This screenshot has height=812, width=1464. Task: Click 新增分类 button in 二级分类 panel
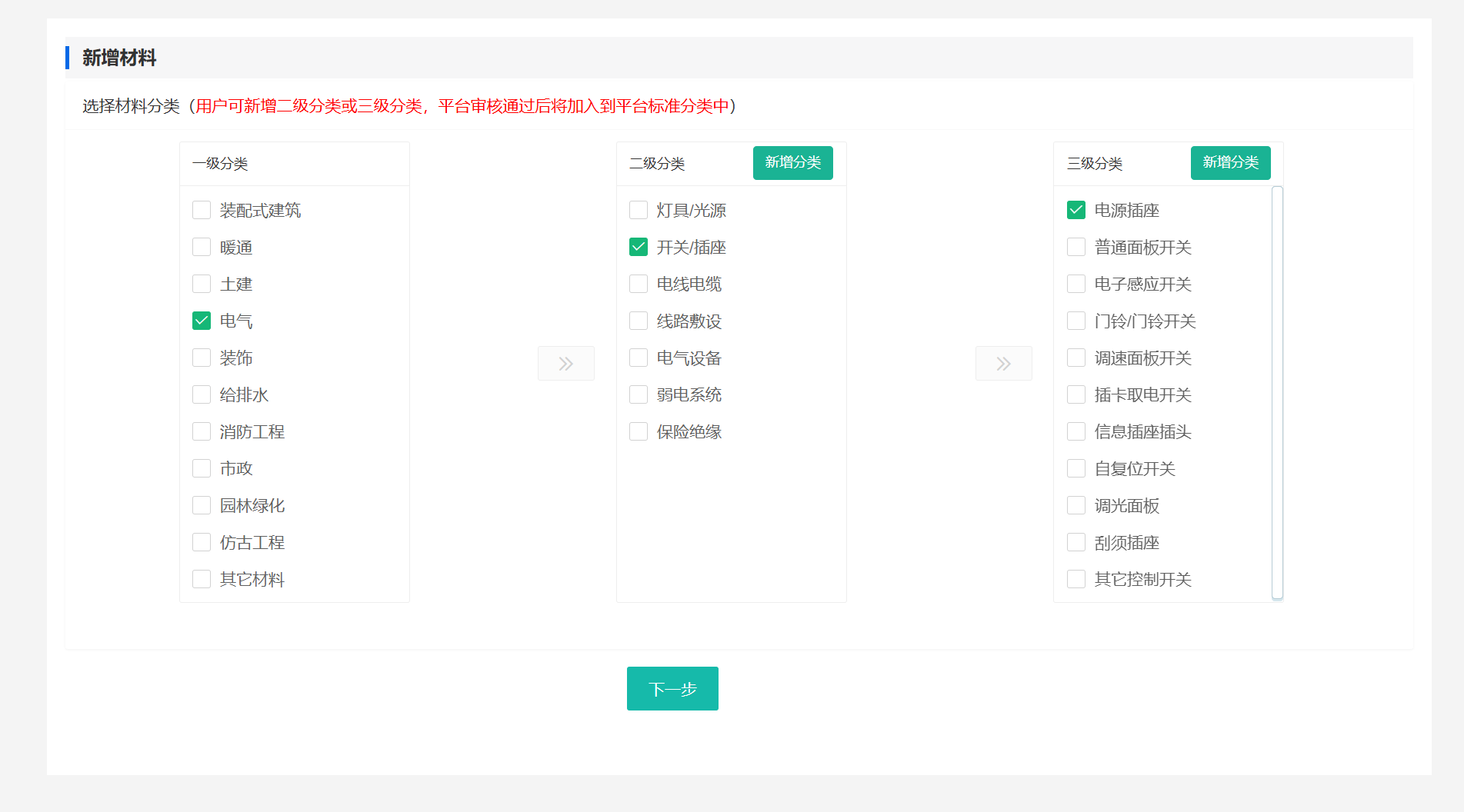[x=792, y=163]
